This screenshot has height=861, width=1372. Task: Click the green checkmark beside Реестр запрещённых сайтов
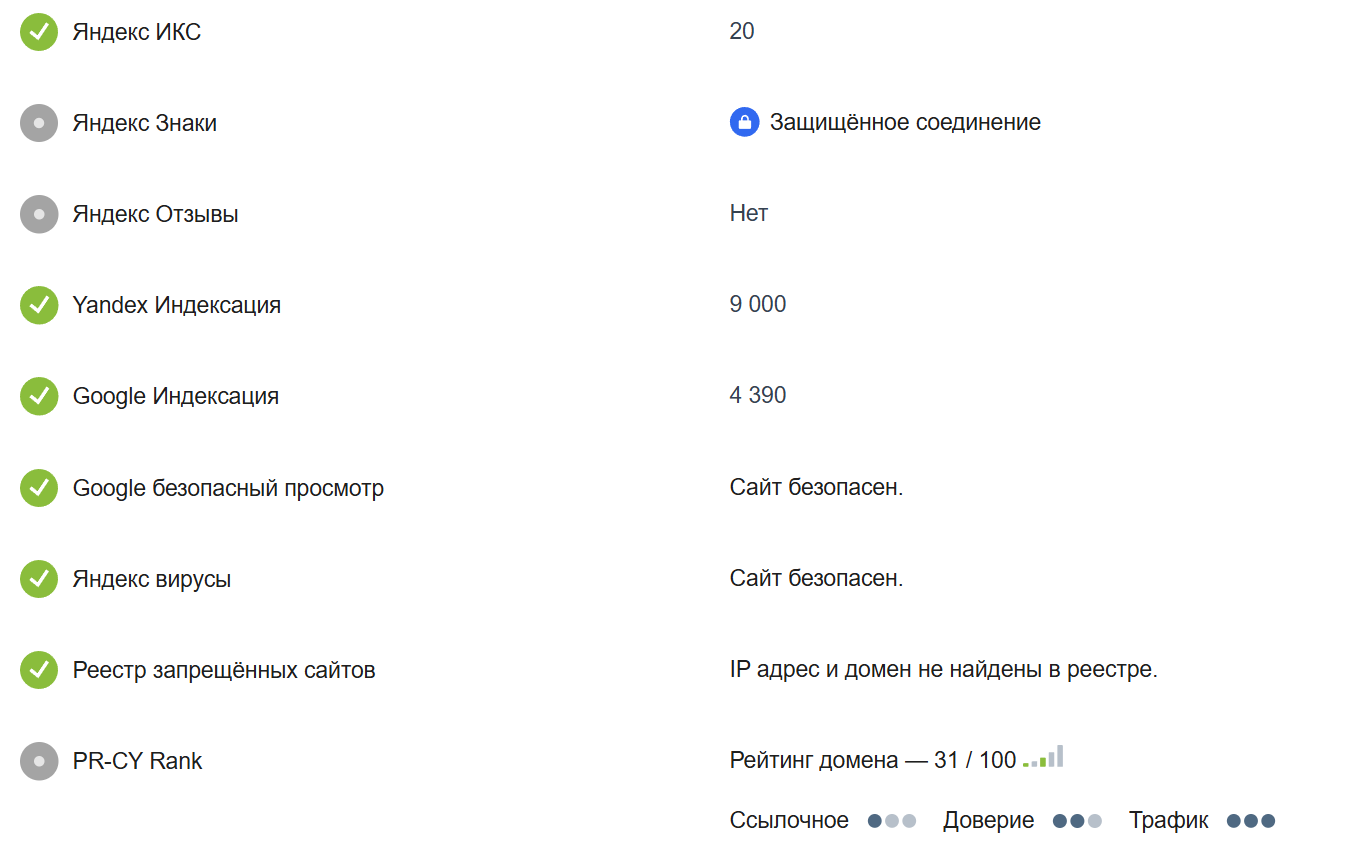click(39, 670)
